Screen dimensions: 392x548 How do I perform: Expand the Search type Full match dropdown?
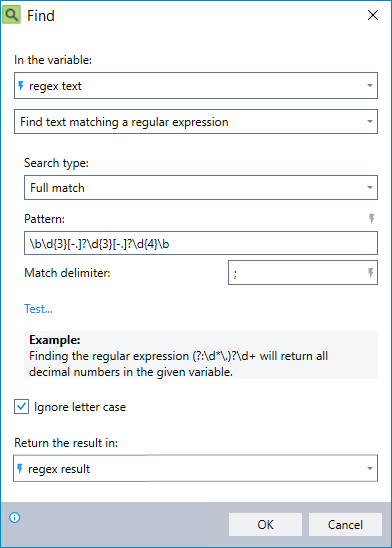201,188
